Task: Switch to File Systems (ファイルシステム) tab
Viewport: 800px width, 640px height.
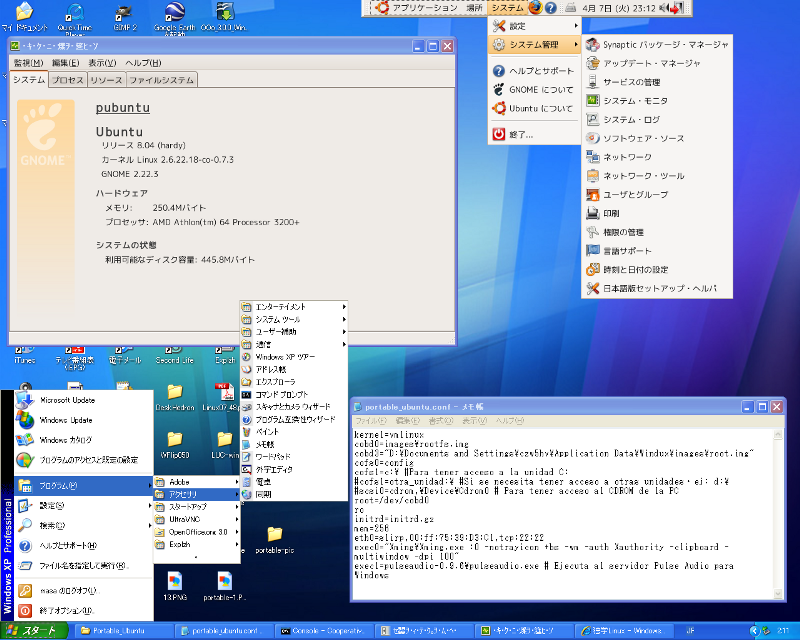Action: point(161,80)
